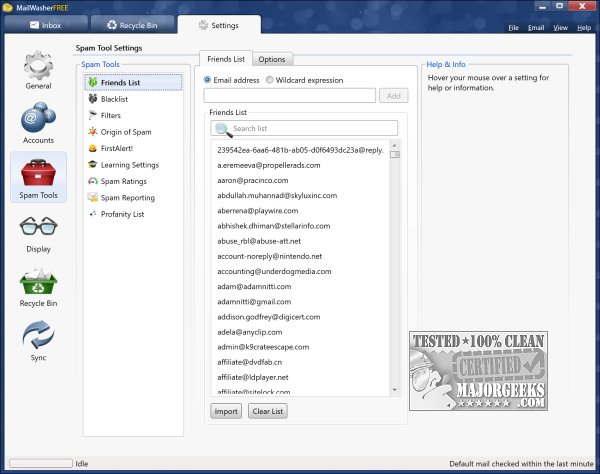This screenshot has width=600, height=474.
Task: Click the email address input field
Action: point(290,96)
